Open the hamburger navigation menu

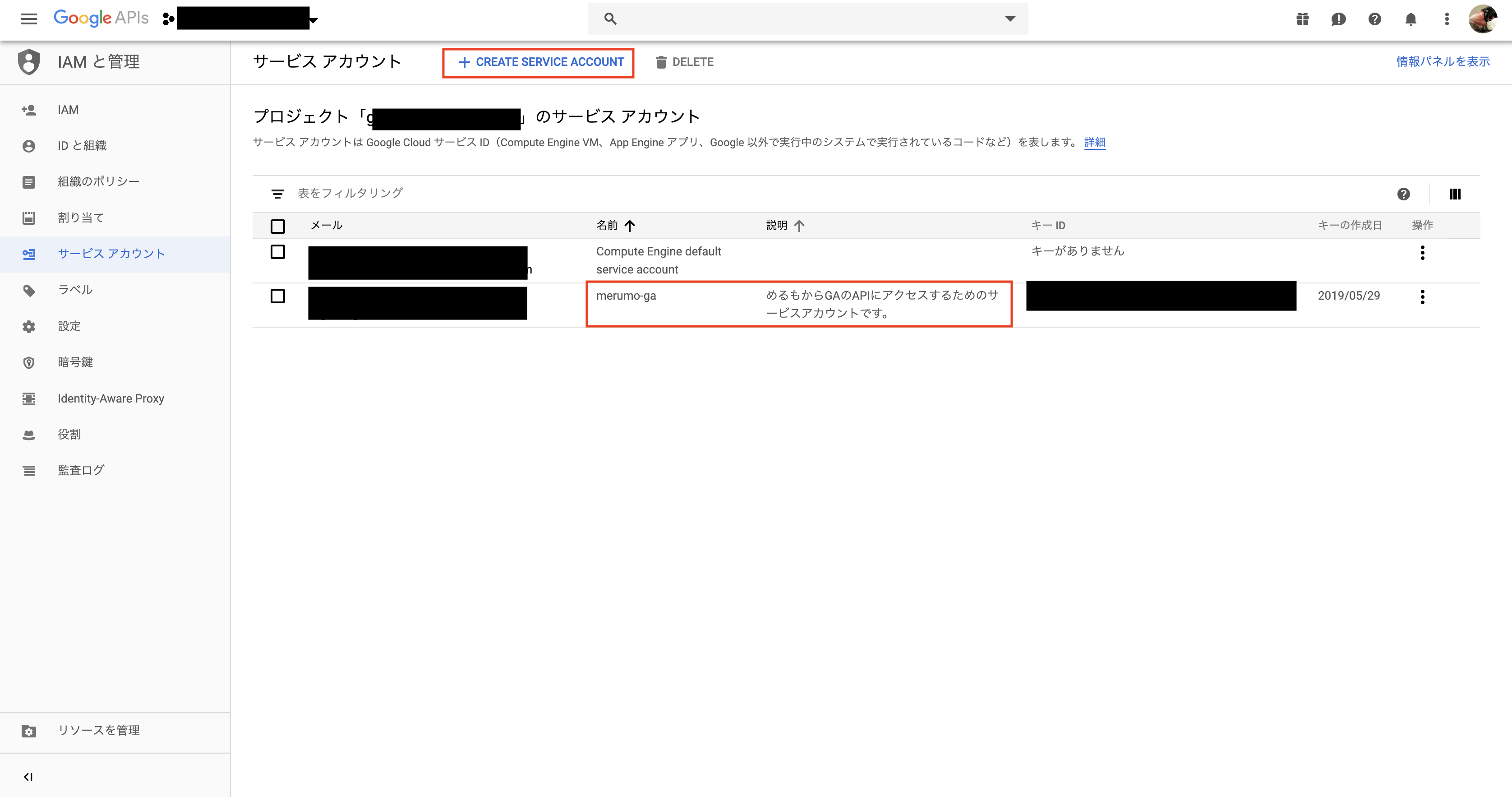pyautogui.click(x=28, y=19)
